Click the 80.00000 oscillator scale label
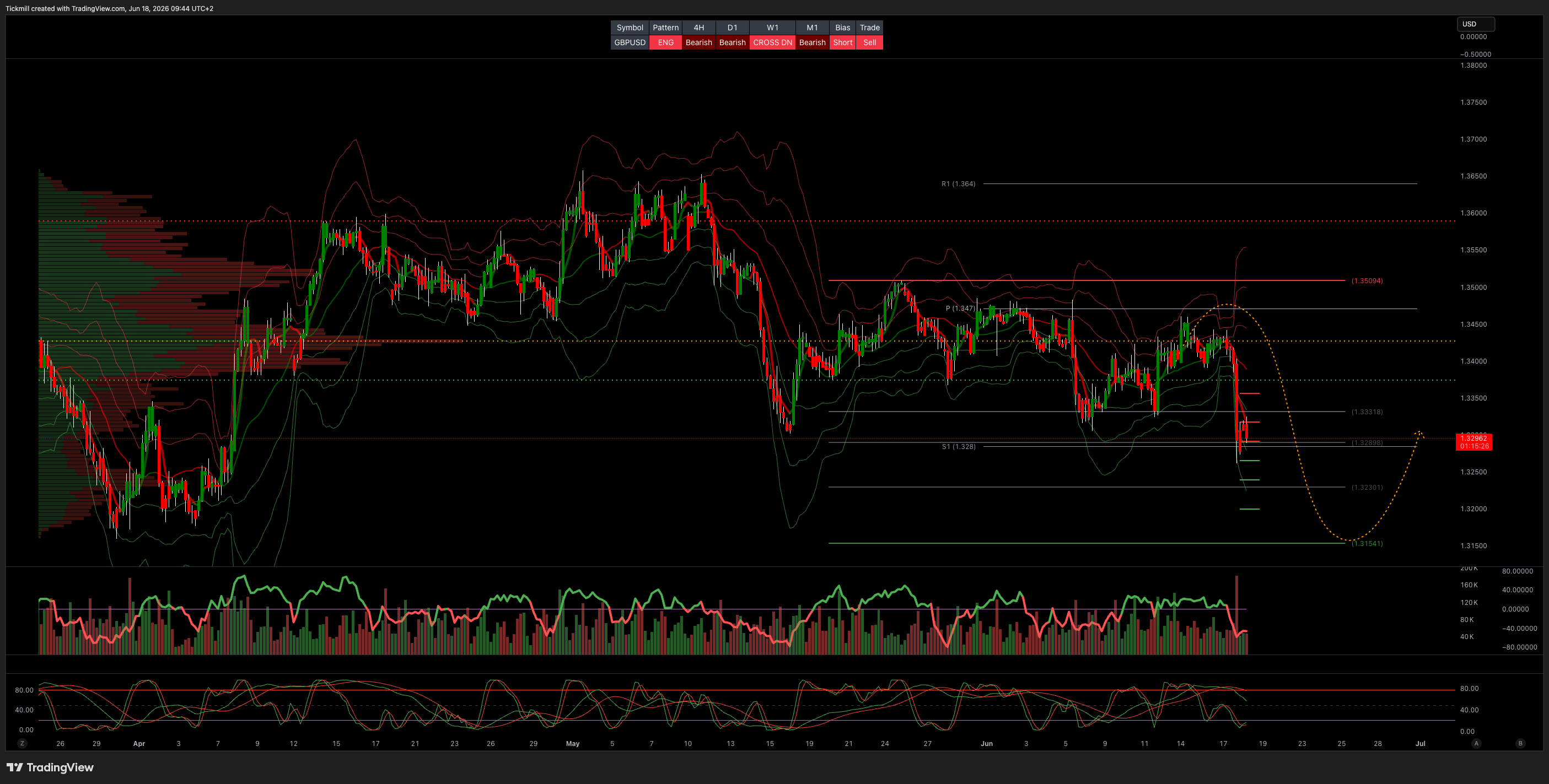 (x=1517, y=571)
